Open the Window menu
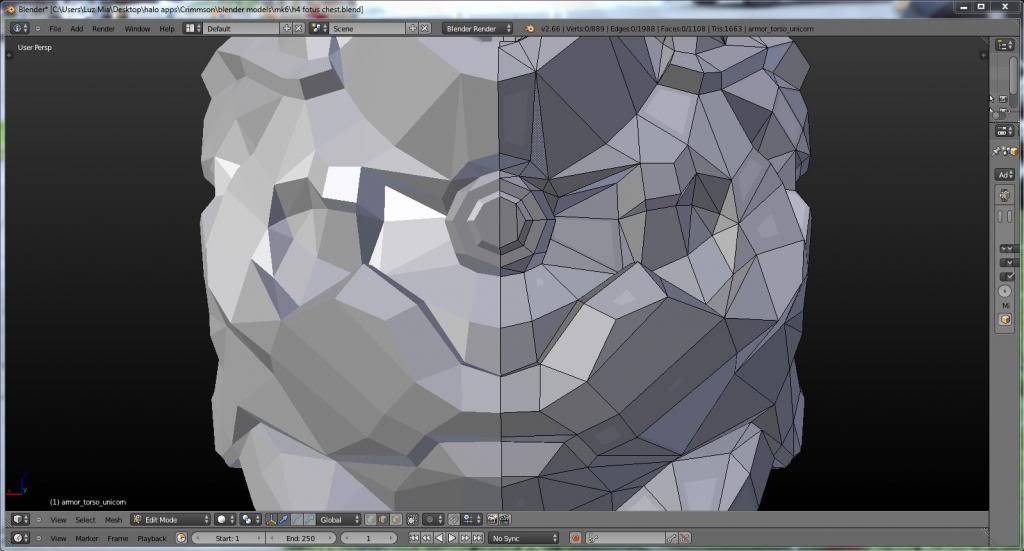Screen dimensions: 1024x551 [137, 29]
